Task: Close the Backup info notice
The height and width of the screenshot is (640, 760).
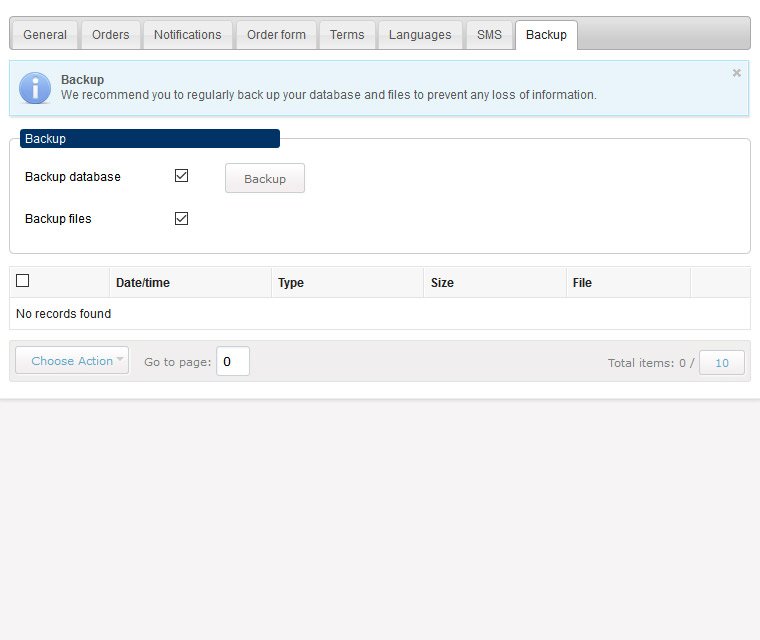Action: pyautogui.click(x=737, y=73)
